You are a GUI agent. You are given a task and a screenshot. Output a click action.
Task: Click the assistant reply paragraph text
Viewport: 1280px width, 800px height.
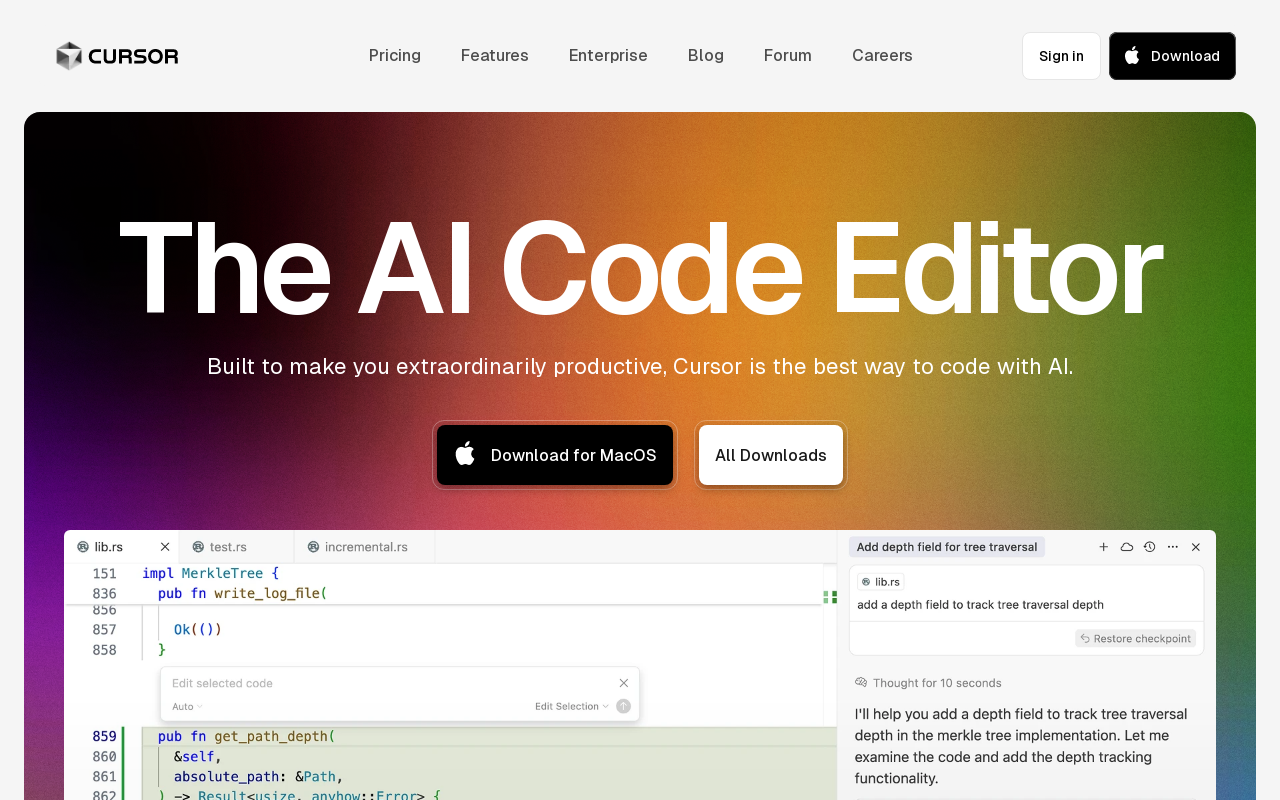[1021, 746]
